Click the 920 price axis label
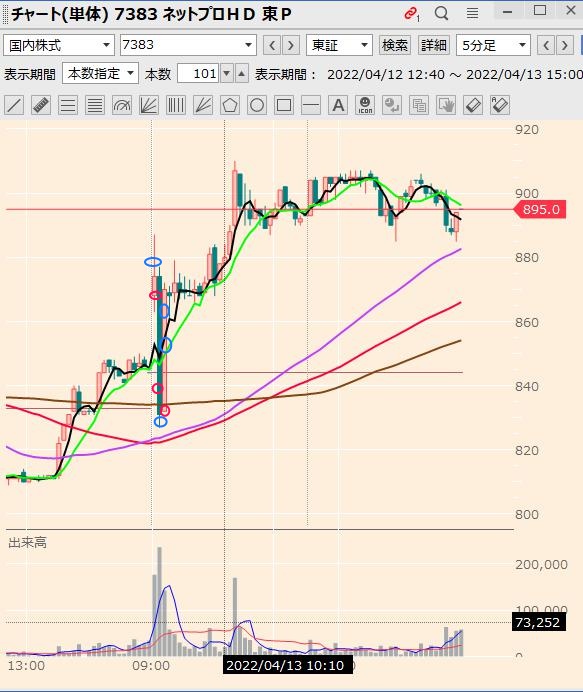 (x=527, y=130)
